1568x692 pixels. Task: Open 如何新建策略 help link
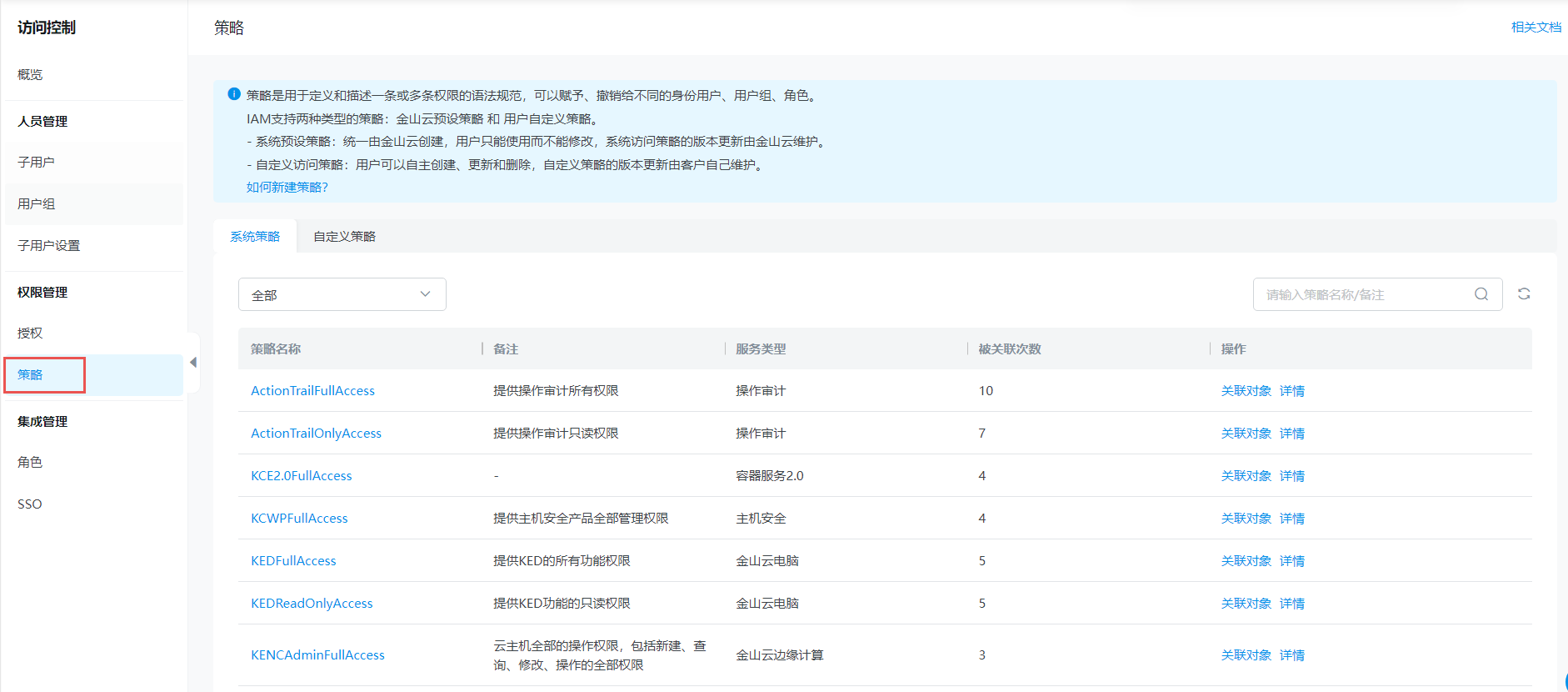click(x=287, y=188)
